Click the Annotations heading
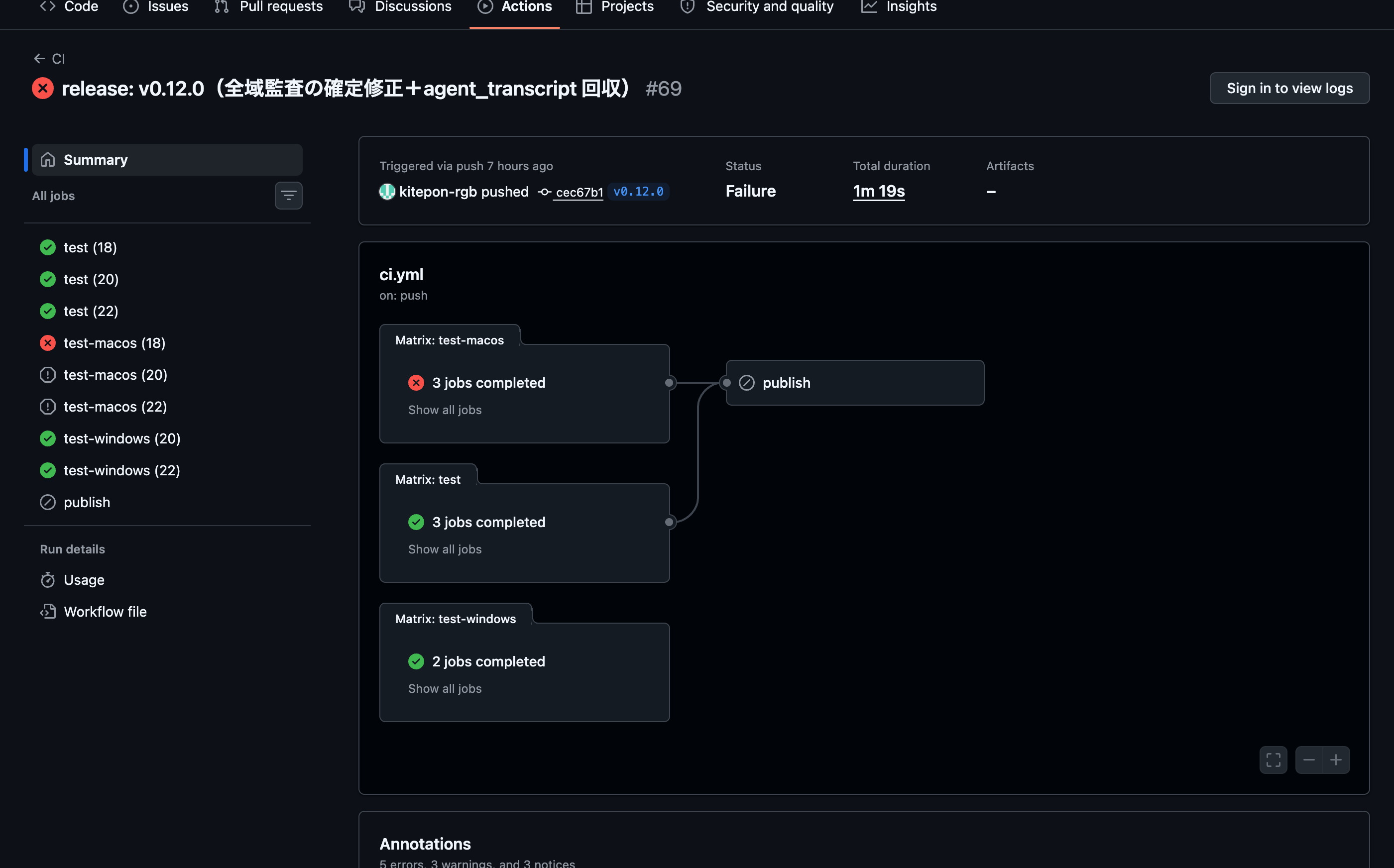This screenshot has height=868, width=1394. (425, 844)
